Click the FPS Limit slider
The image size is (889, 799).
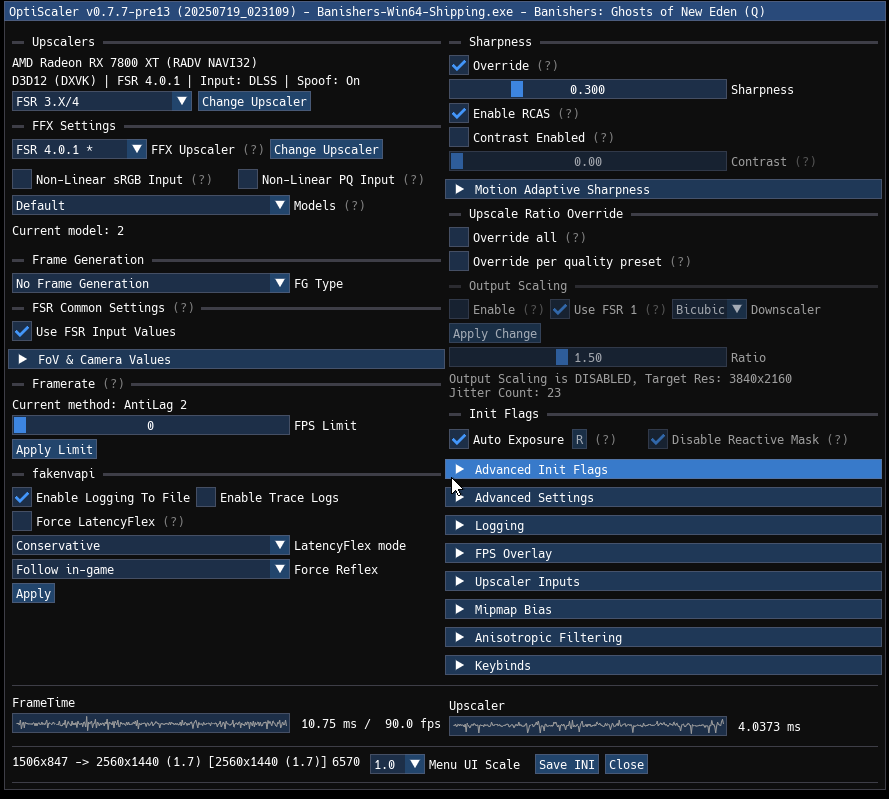[x=151, y=425]
